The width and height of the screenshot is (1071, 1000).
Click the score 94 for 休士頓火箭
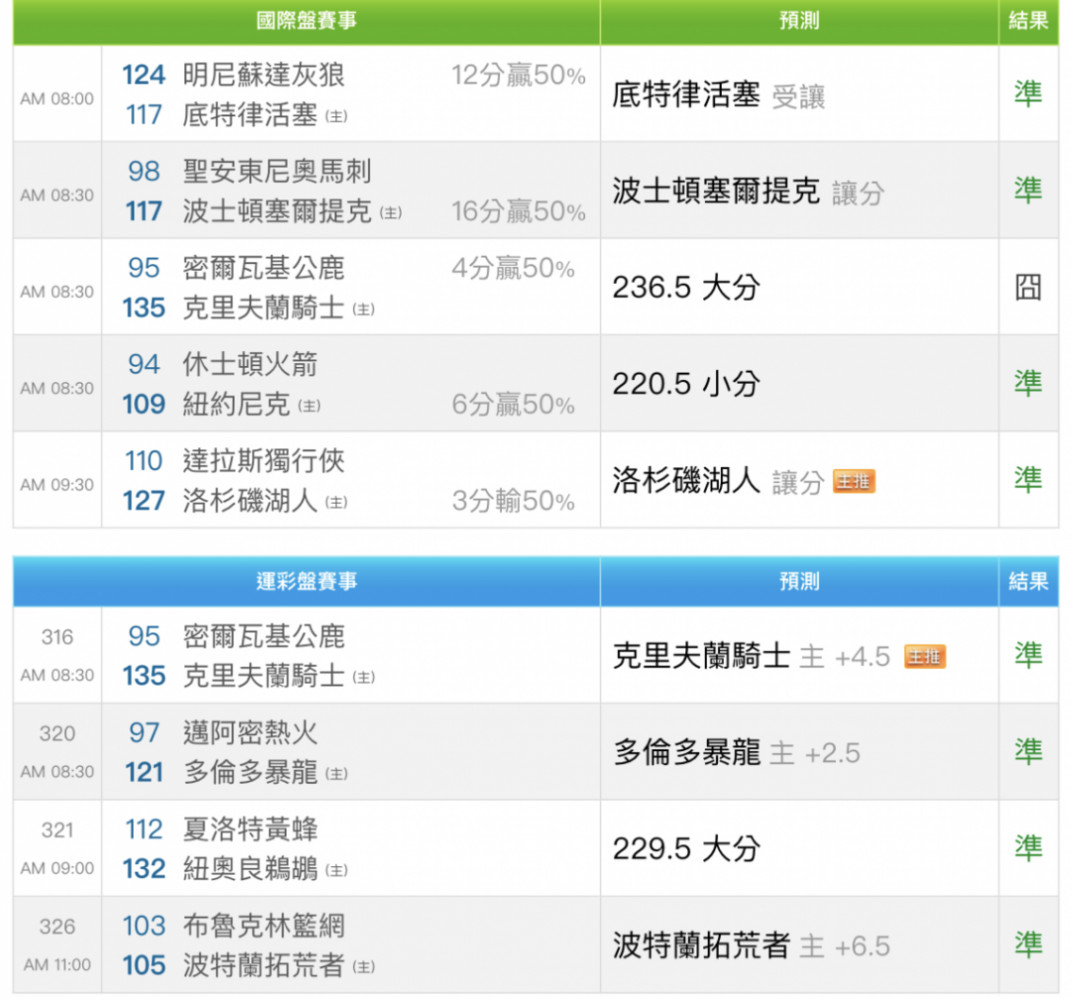click(143, 365)
